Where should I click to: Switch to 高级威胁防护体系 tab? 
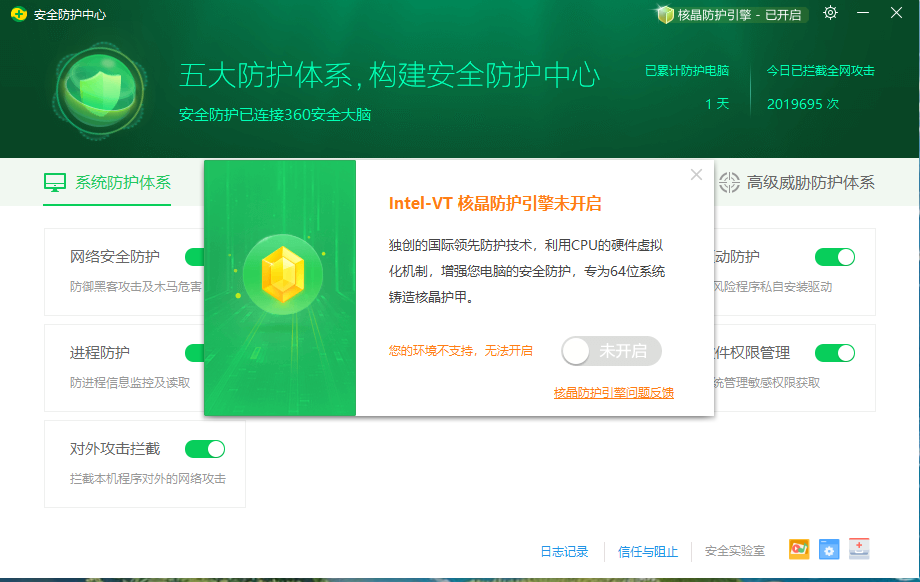[x=797, y=182]
